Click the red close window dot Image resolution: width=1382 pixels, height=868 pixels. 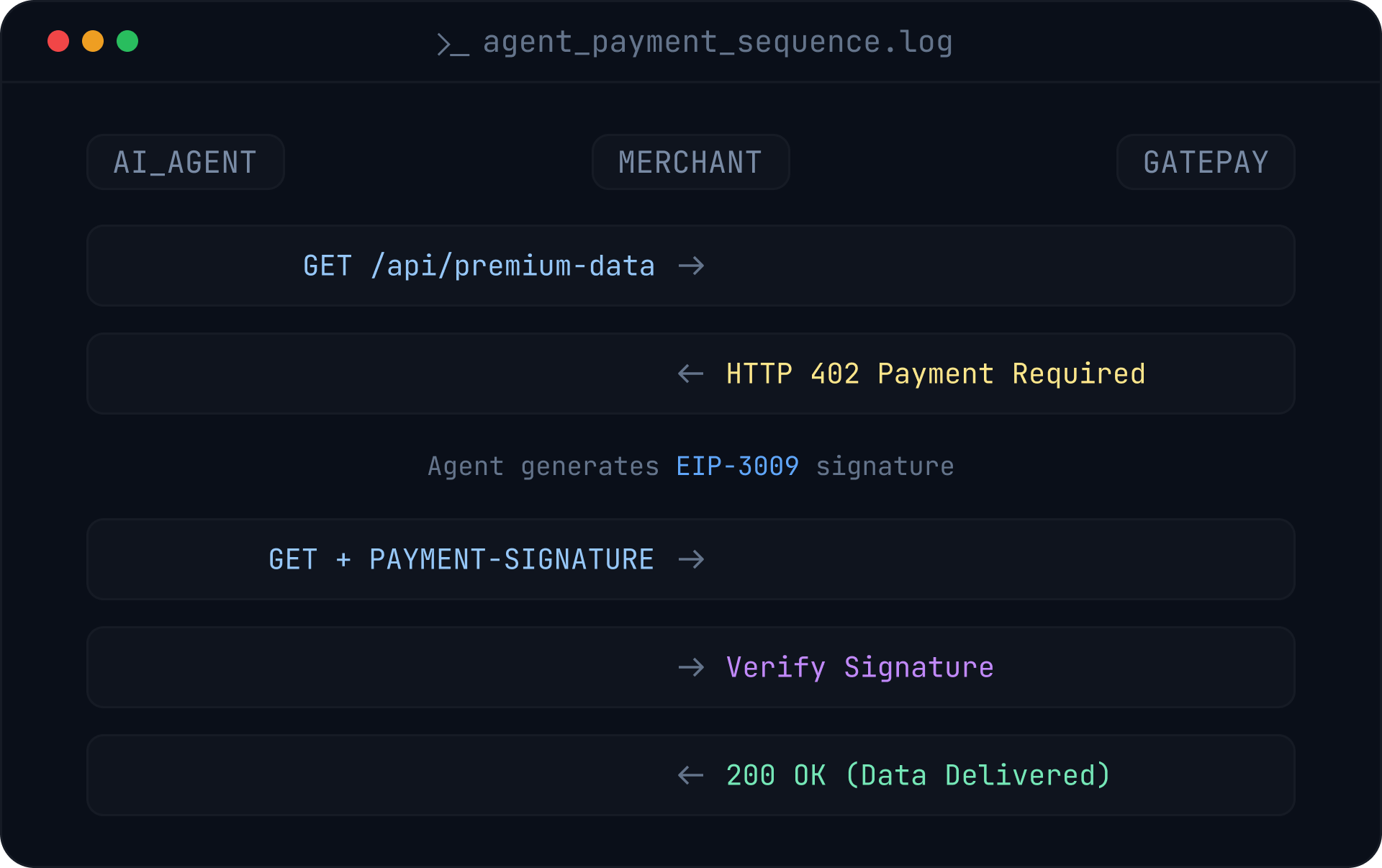[58, 41]
